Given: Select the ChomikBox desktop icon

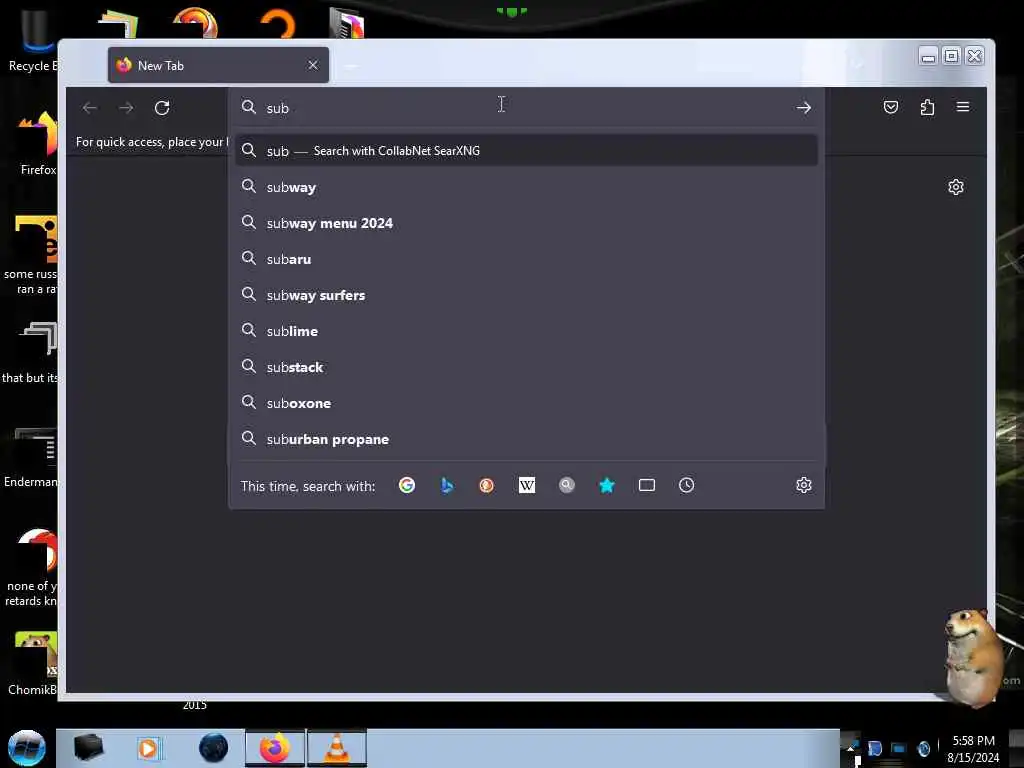Looking at the screenshot, I should click(33, 664).
